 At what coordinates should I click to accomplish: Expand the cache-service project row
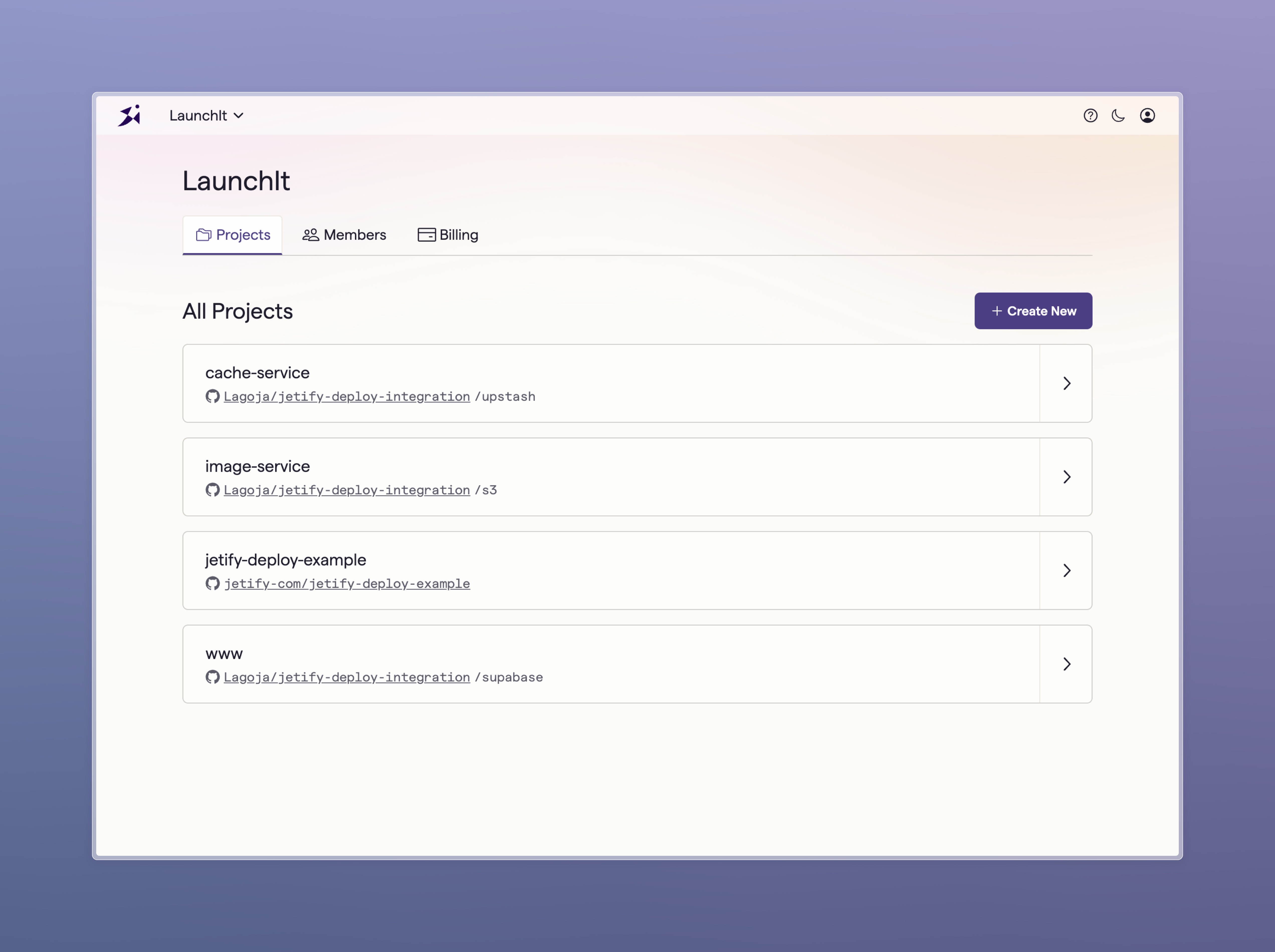[x=1065, y=383]
